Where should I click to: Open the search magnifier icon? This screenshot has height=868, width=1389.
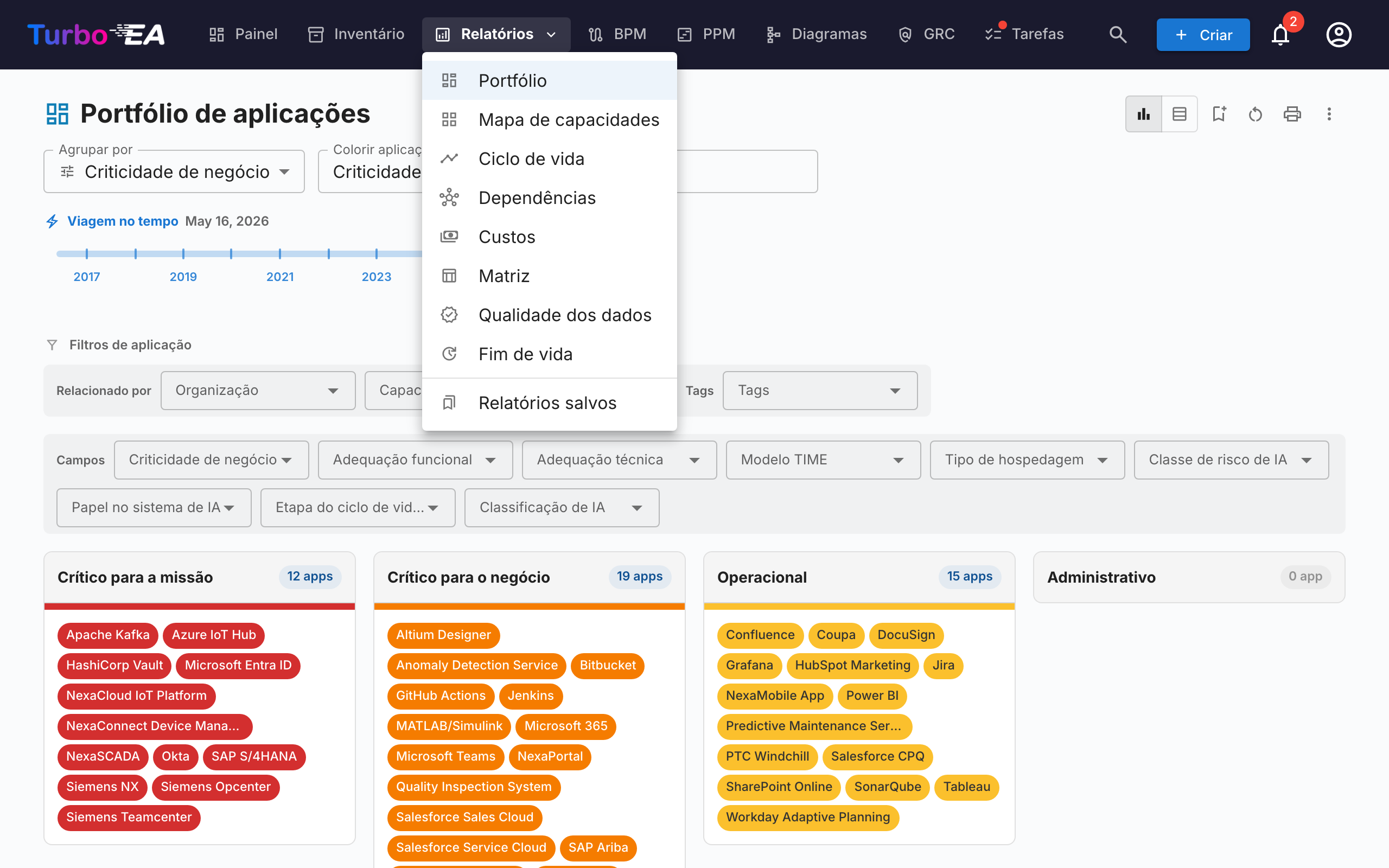[1118, 34]
